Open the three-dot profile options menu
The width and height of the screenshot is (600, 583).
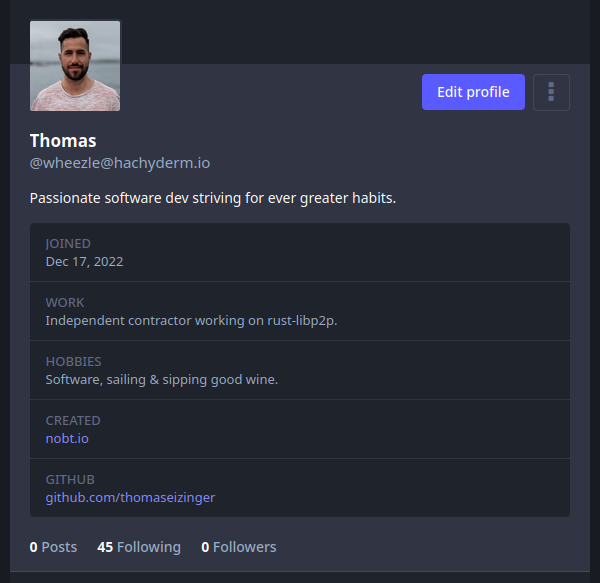[x=551, y=92]
